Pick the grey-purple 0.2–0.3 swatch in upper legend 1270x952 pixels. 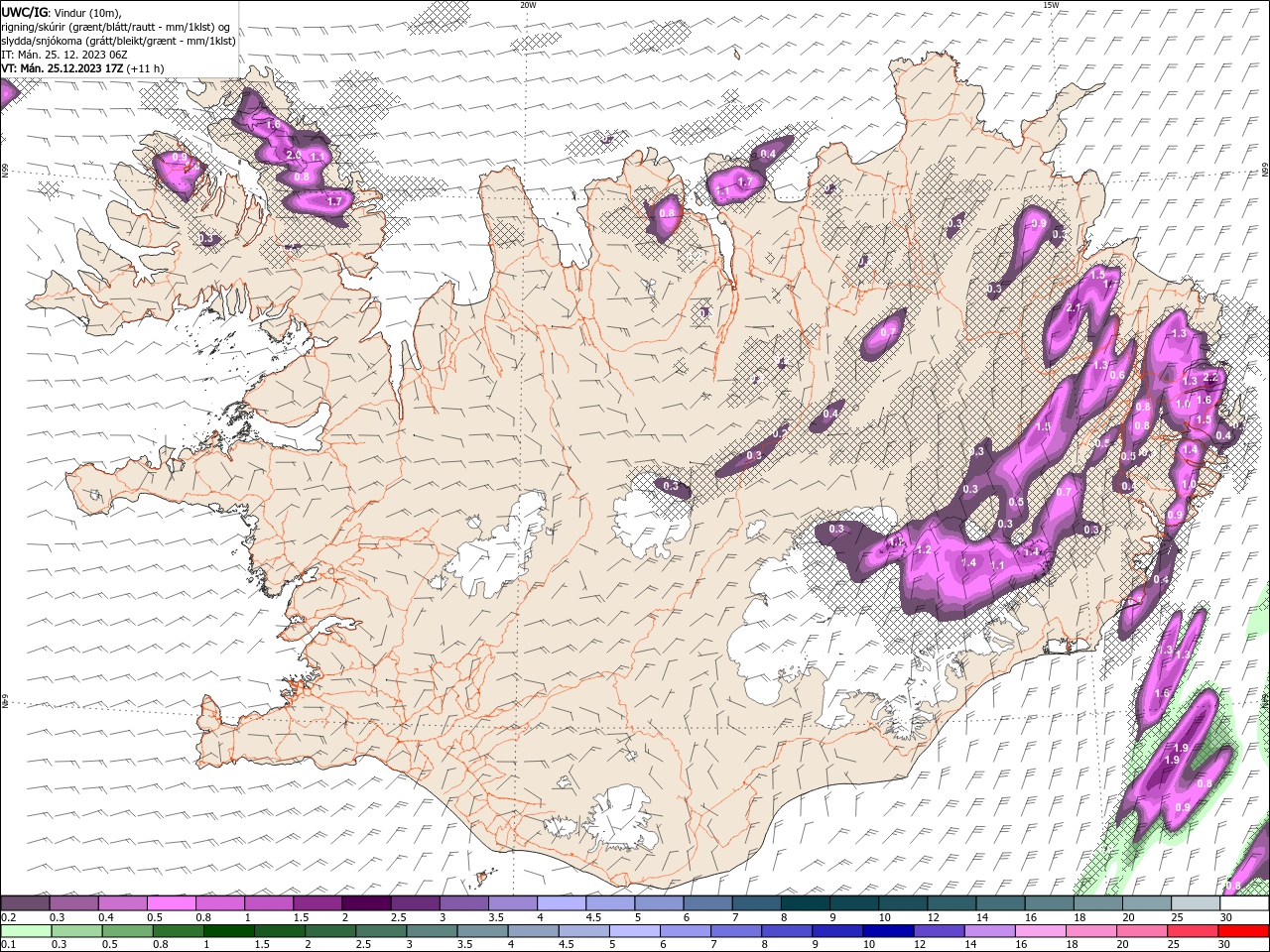point(26,903)
